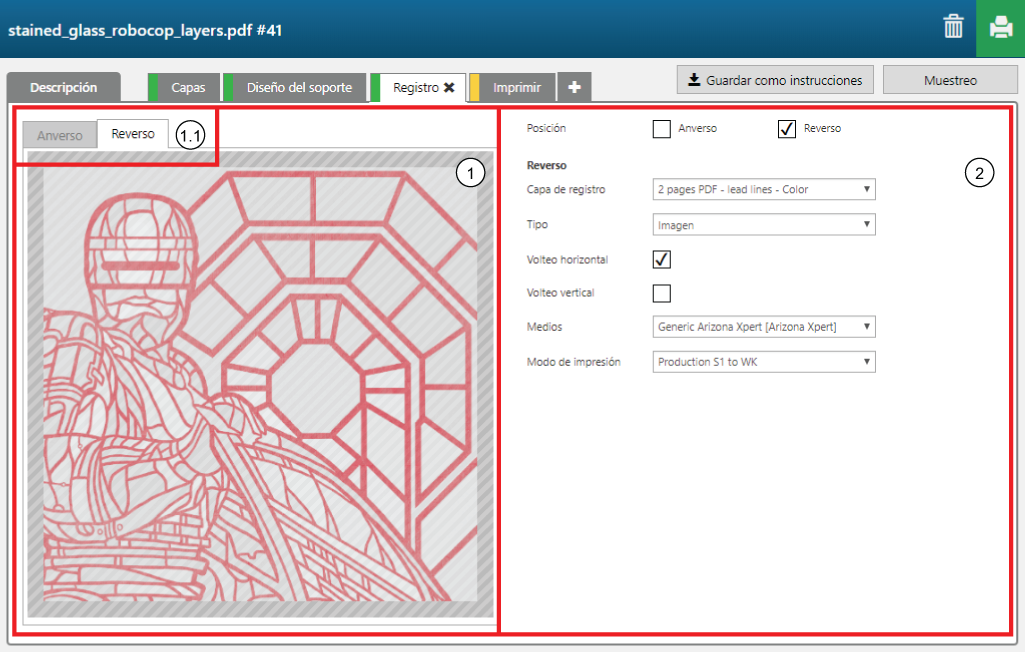Switch to the Capas tab

(x=185, y=87)
